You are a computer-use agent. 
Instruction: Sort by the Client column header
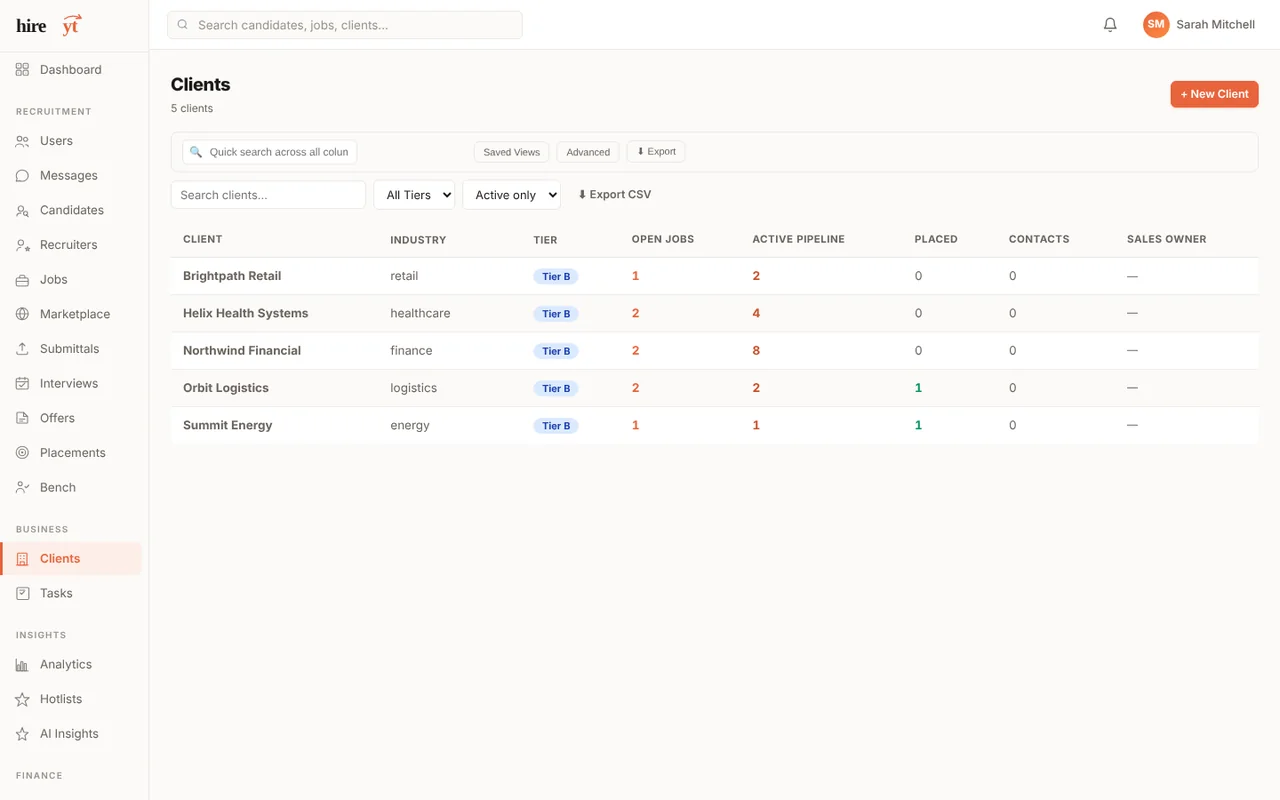click(203, 239)
